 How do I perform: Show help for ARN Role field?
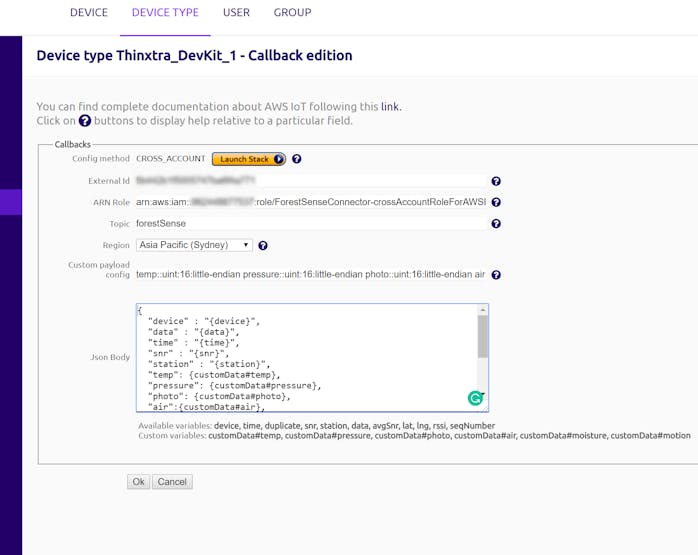(496, 202)
